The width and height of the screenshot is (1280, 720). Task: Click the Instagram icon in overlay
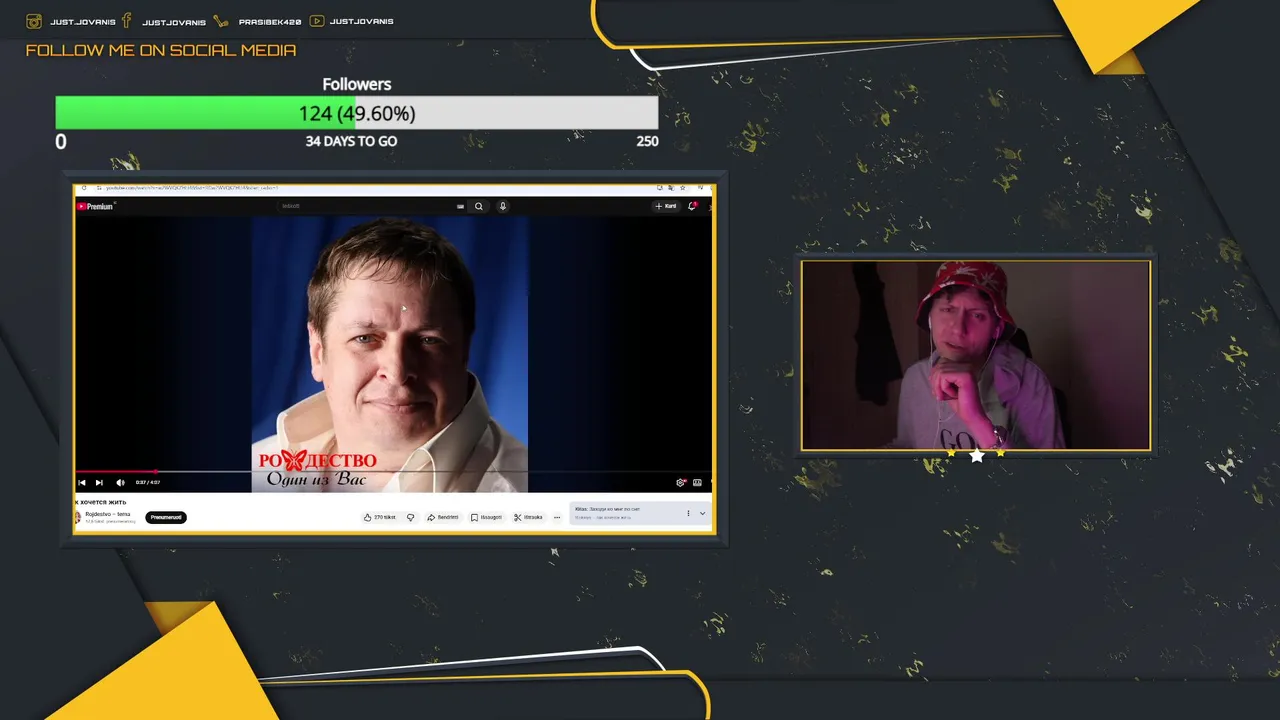click(34, 21)
